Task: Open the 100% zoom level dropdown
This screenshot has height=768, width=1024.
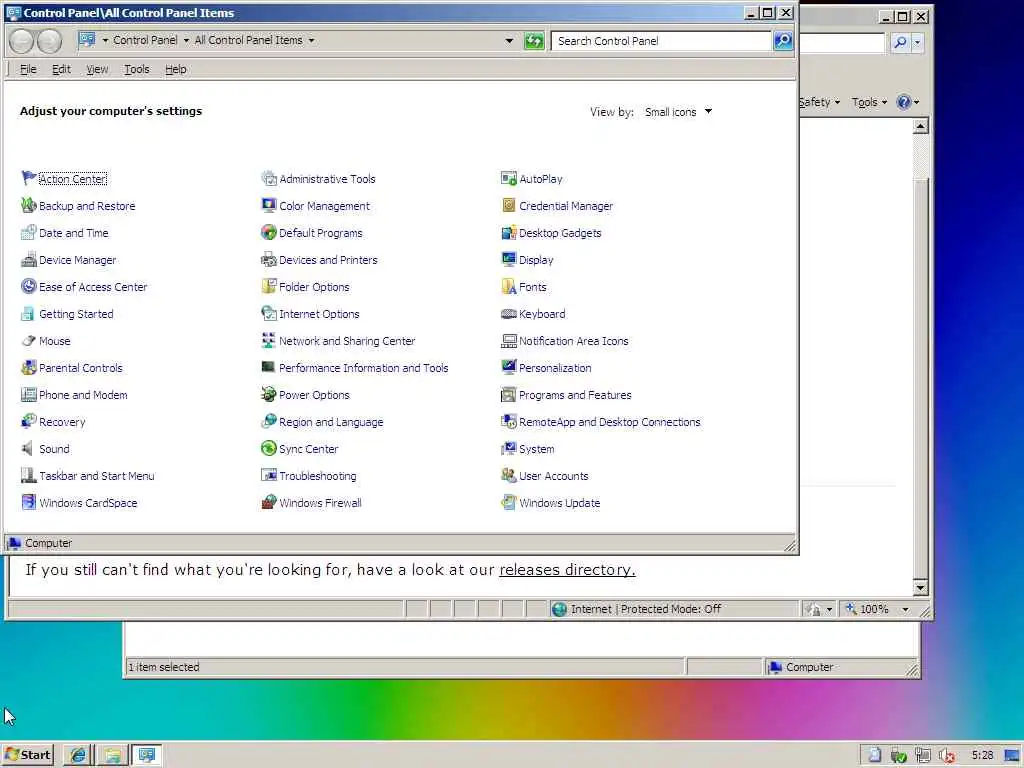Action: [x=905, y=609]
